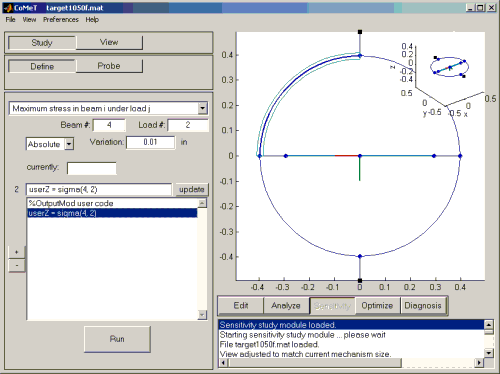Click the userZ expression edit field
500x374 pixels.
pos(99,189)
